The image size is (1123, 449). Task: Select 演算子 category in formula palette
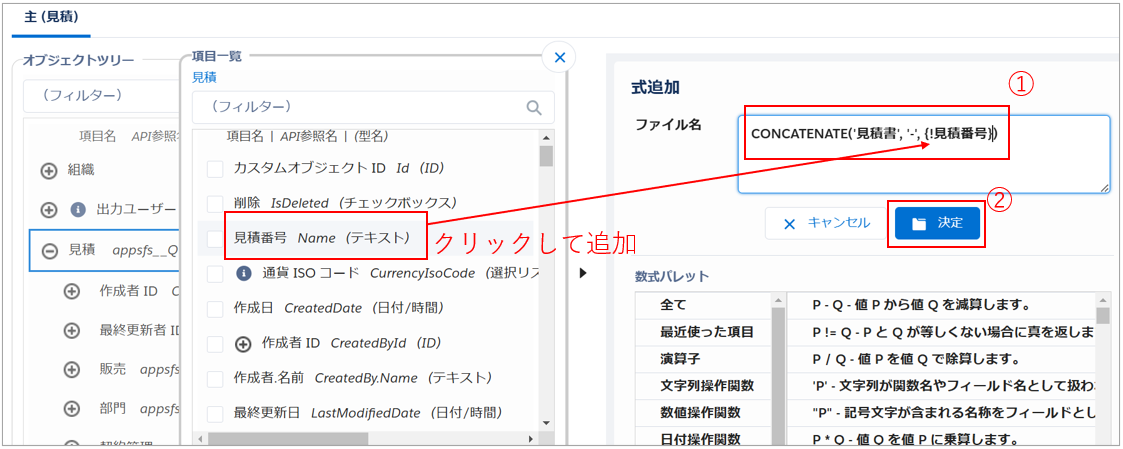[700, 359]
